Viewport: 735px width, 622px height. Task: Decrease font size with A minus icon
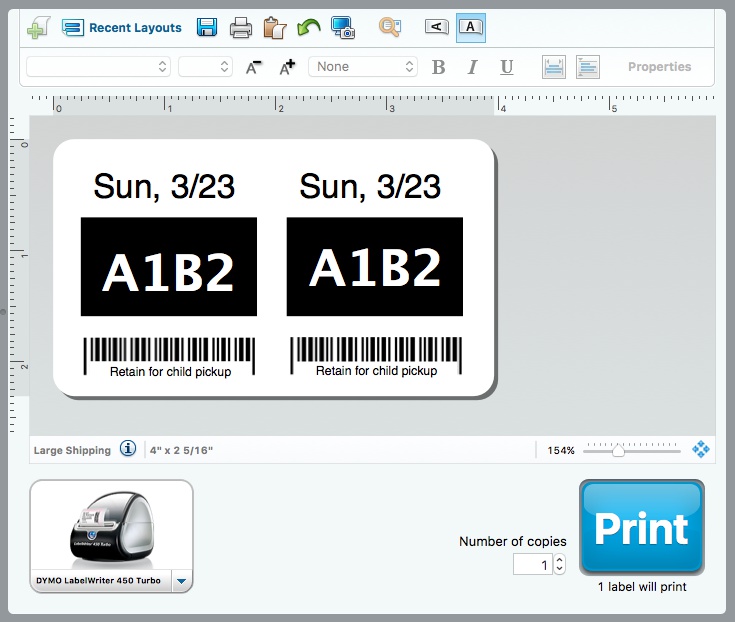(x=254, y=67)
